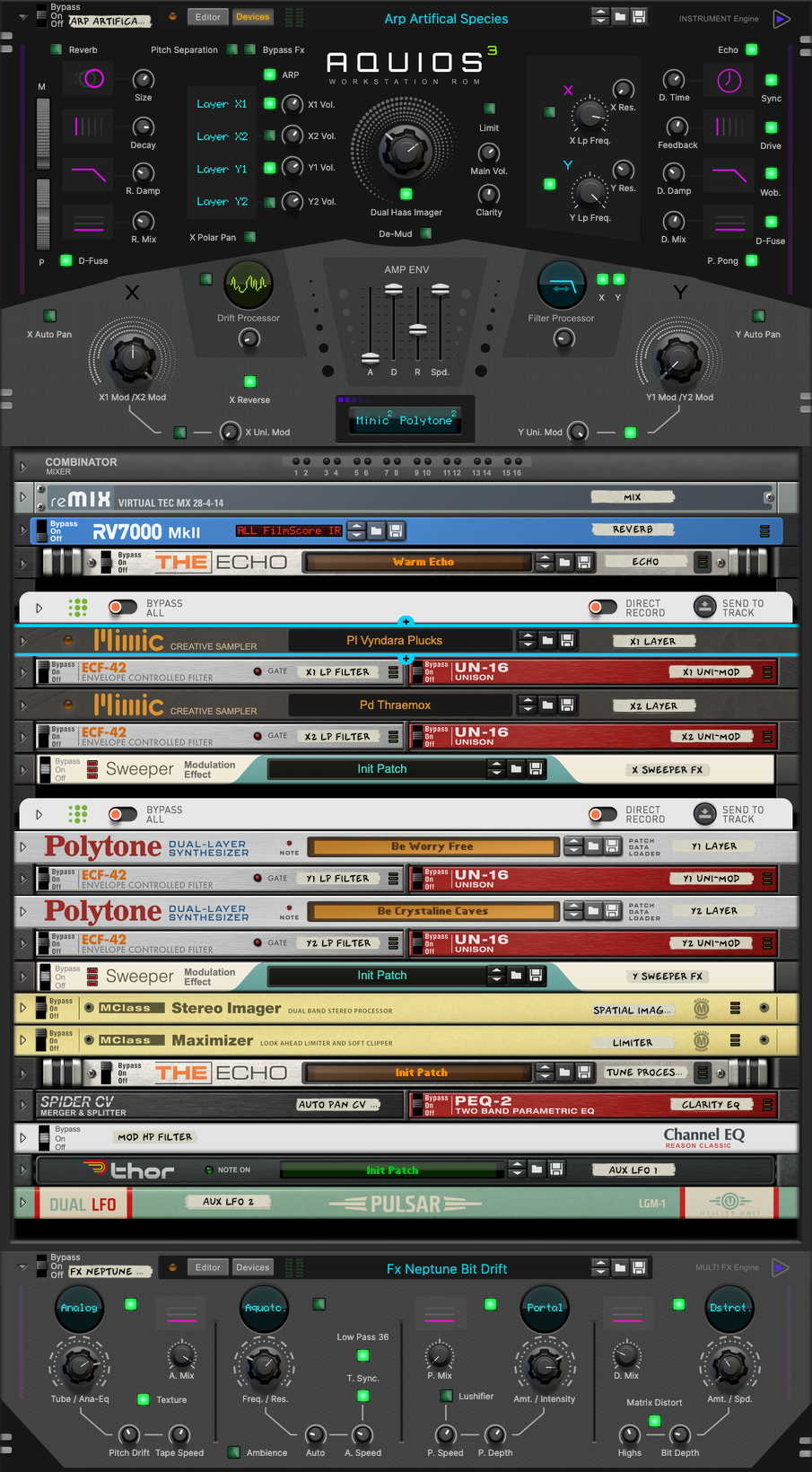Open the Editor tab in Arp combinator
Image resolution: width=812 pixels, height=1472 pixels.
pyautogui.click(x=208, y=16)
